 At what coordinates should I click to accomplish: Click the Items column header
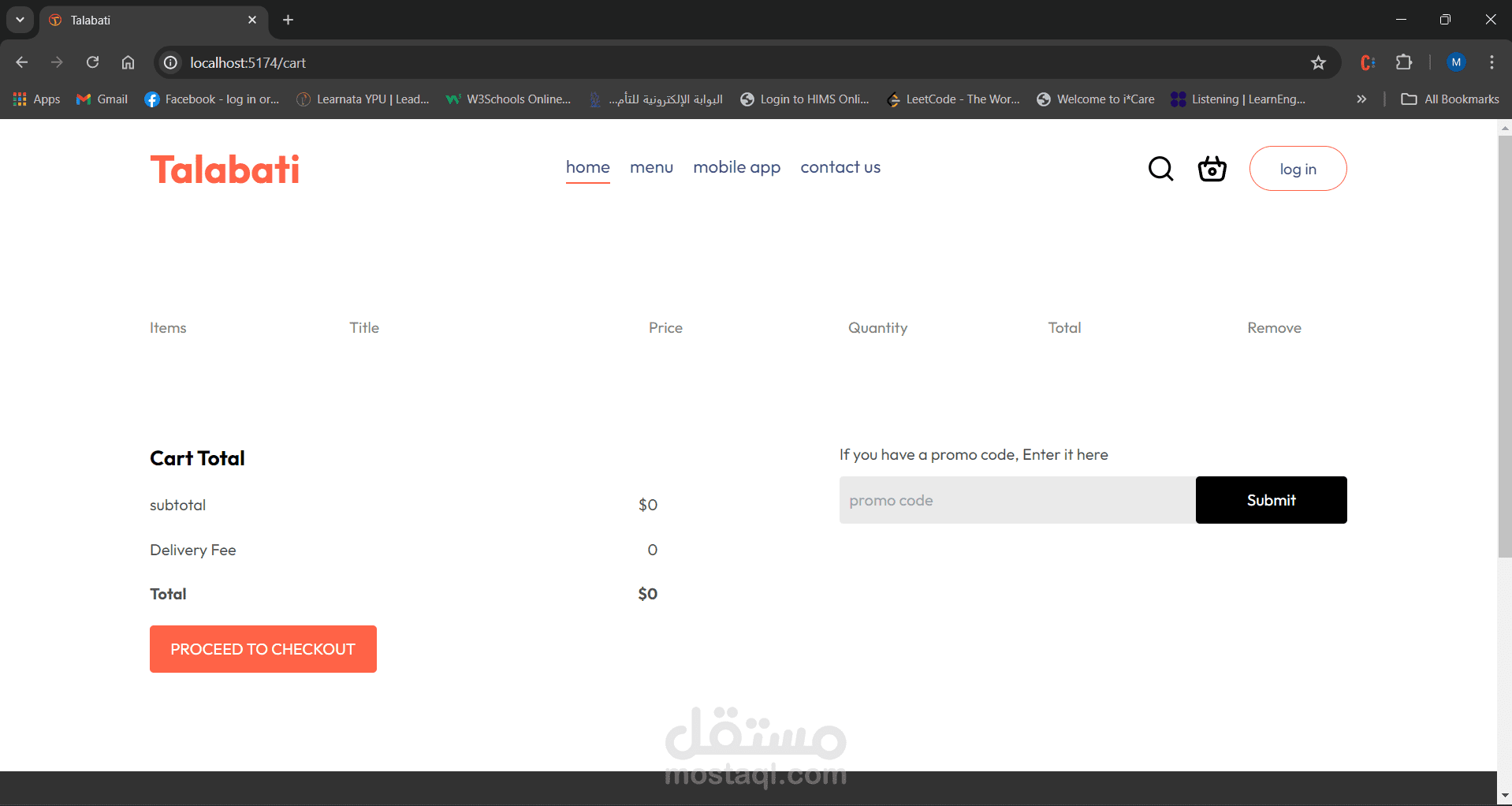(168, 328)
